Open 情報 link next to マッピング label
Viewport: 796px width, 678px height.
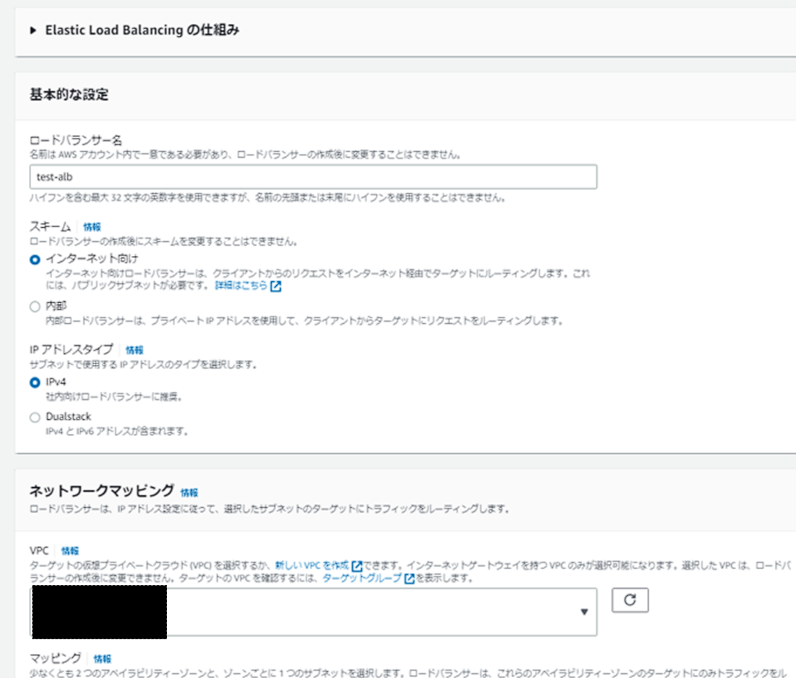[102, 659]
